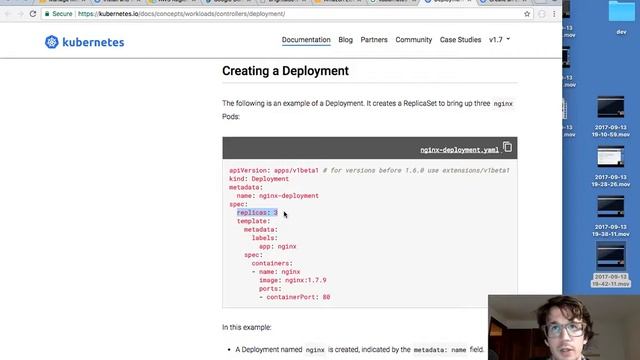The image size is (640, 360).
Task: Click the Kubernetes wheel logo
Action: (x=52, y=42)
